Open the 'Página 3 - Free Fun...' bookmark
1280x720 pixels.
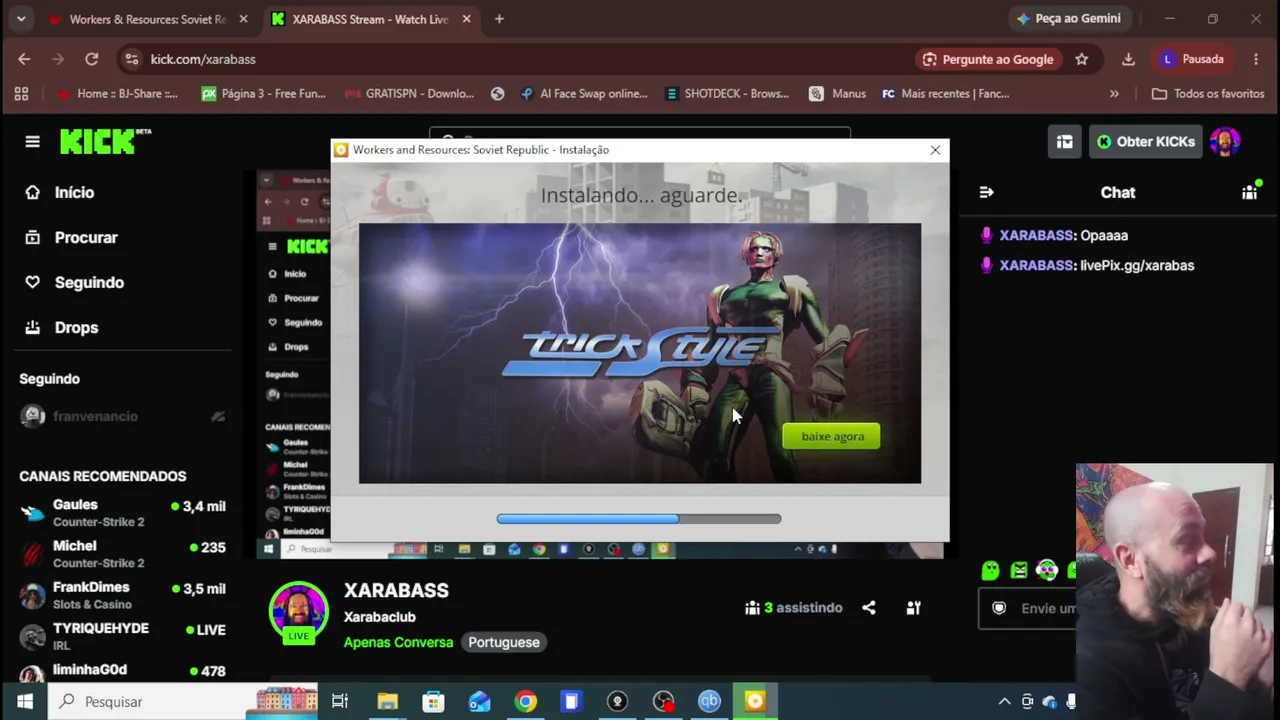[x=264, y=94]
